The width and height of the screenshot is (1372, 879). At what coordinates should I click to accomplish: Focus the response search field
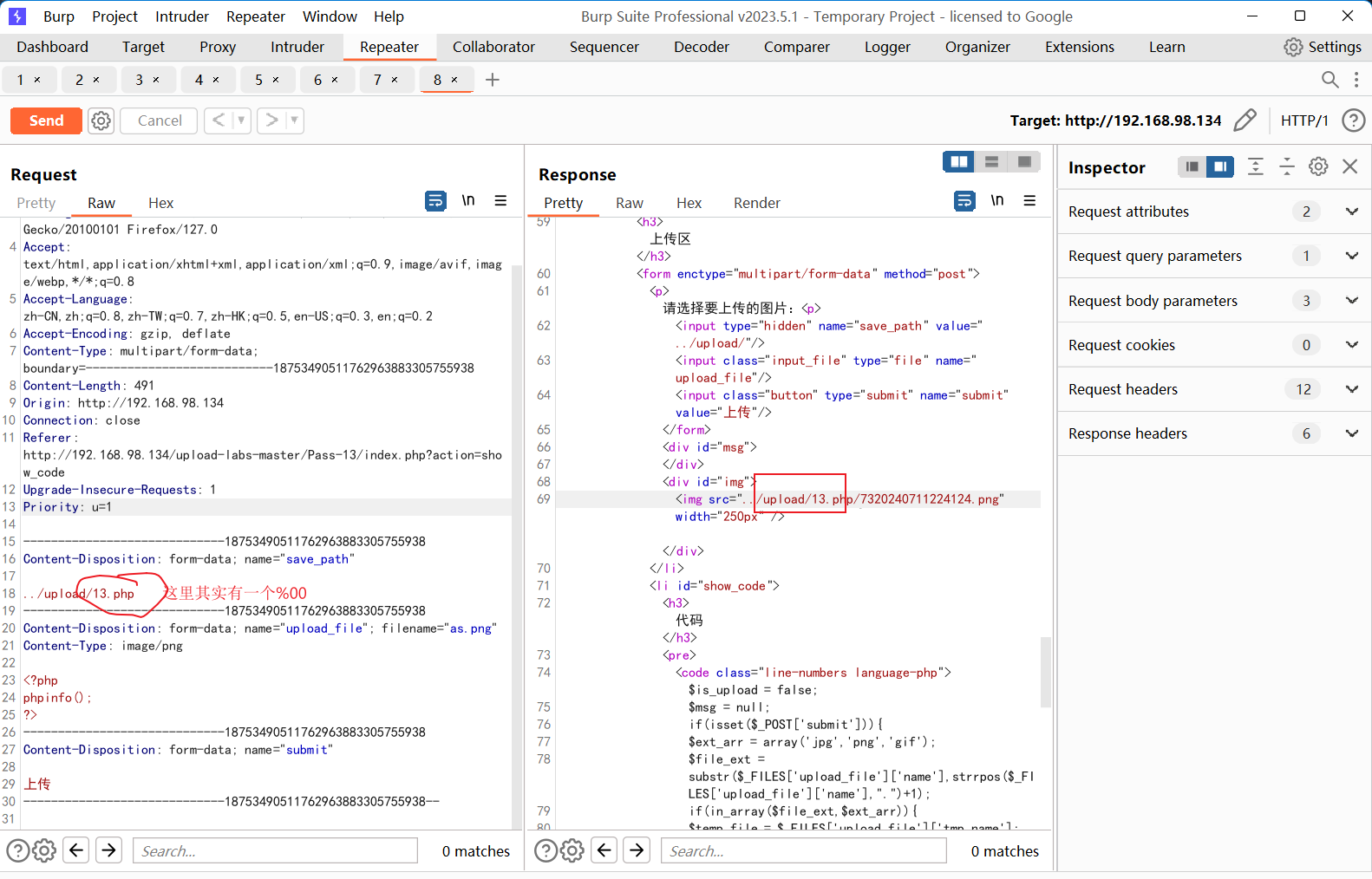click(x=804, y=851)
